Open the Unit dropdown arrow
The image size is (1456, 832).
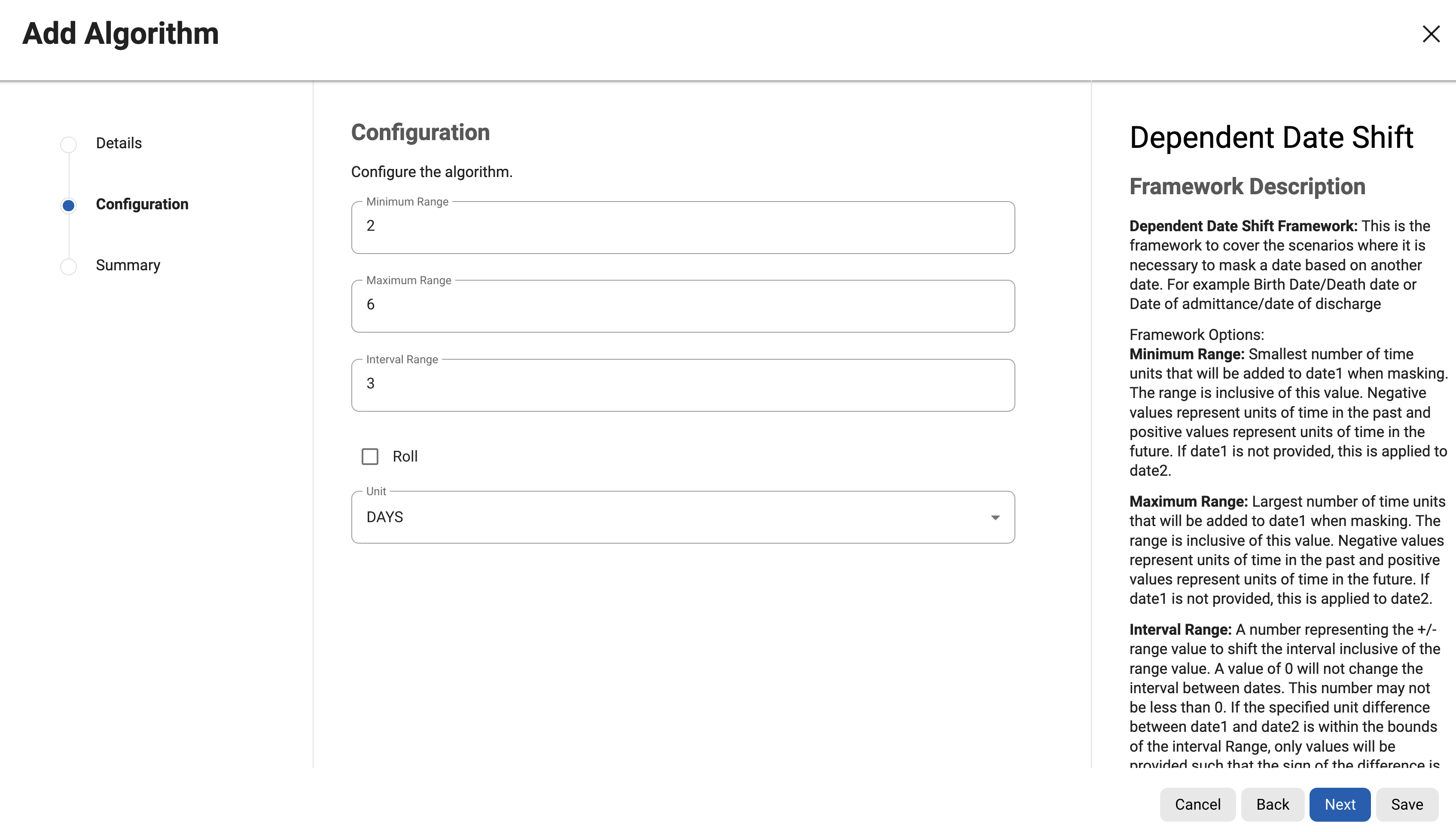995,518
